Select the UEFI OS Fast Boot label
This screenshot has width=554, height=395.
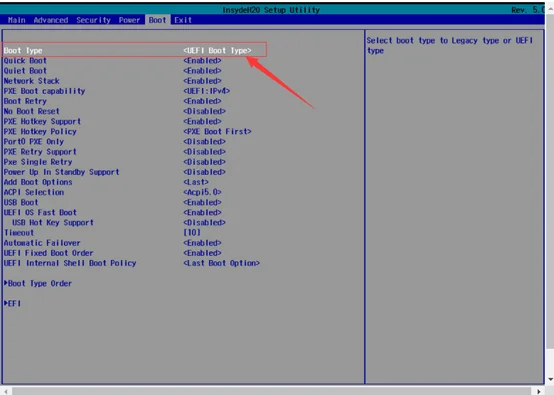point(40,213)
